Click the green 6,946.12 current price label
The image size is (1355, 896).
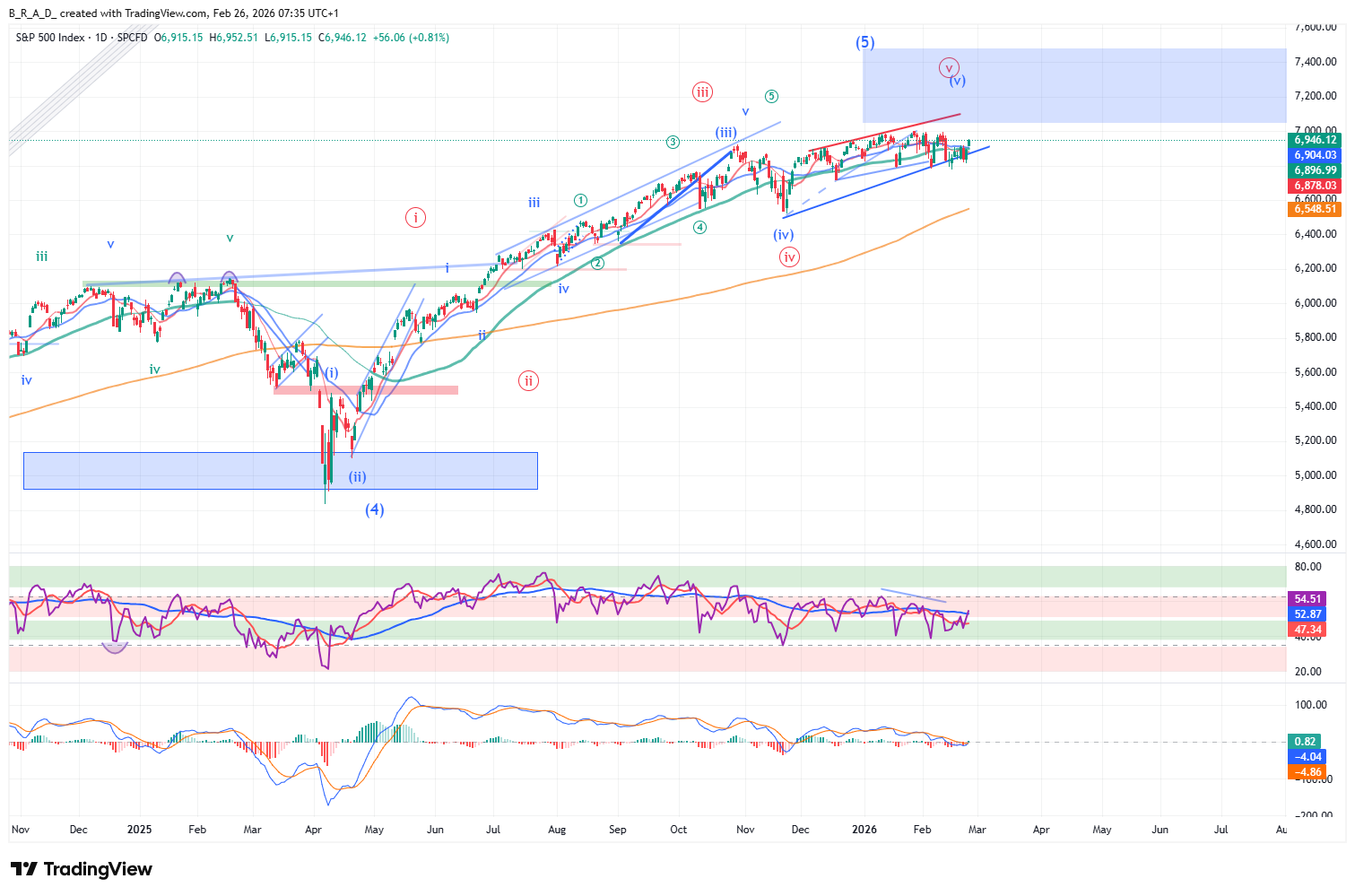click(x=1315, y=140)
